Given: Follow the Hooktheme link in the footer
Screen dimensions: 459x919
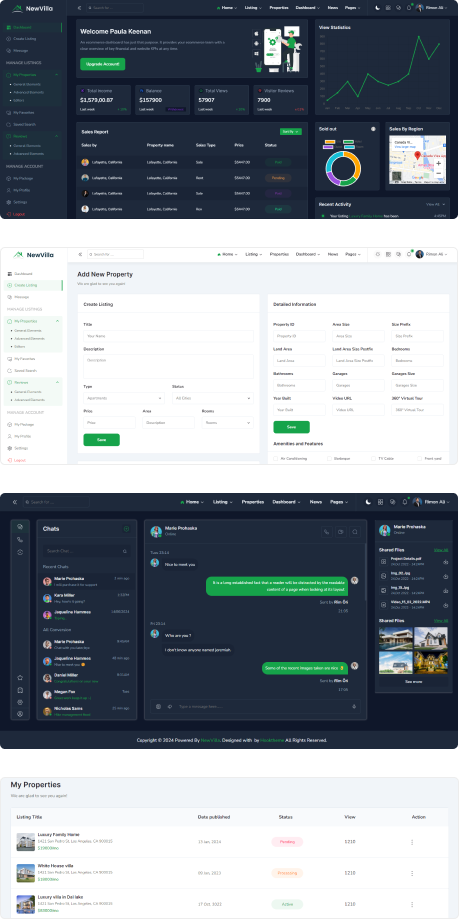Looking at the screenshot, I should 272,740.
